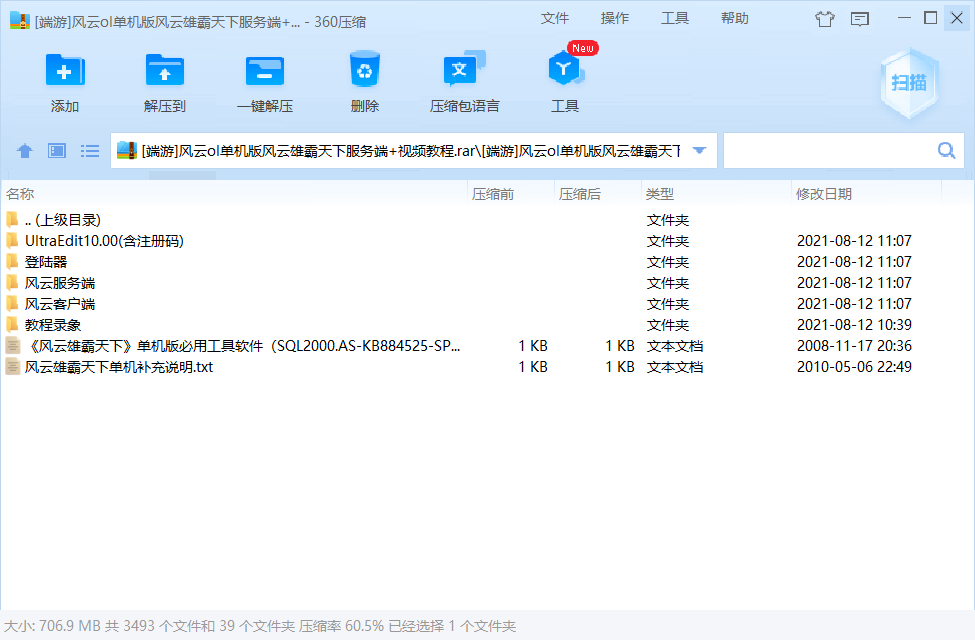Click the text file icon of 《风云雄霸天下》单机版必用工具软件

(12, 345)
